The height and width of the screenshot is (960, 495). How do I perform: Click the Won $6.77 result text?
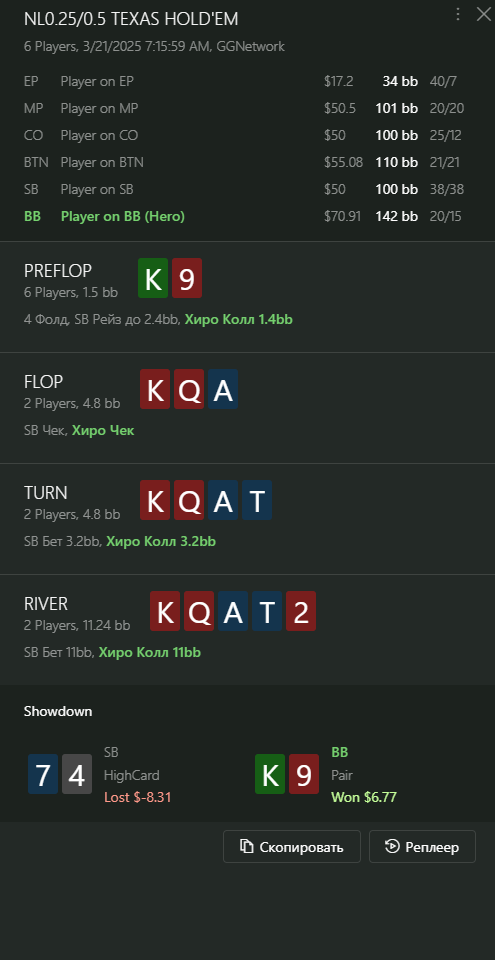pyautogui.click(x=364, y=797)
